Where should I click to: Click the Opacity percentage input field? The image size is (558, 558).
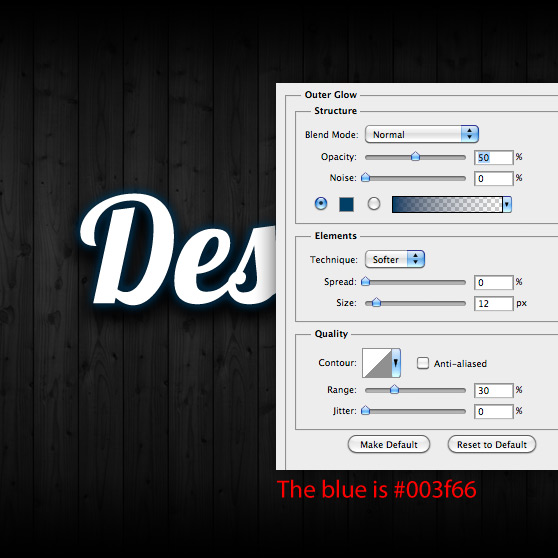pos(494,157)
